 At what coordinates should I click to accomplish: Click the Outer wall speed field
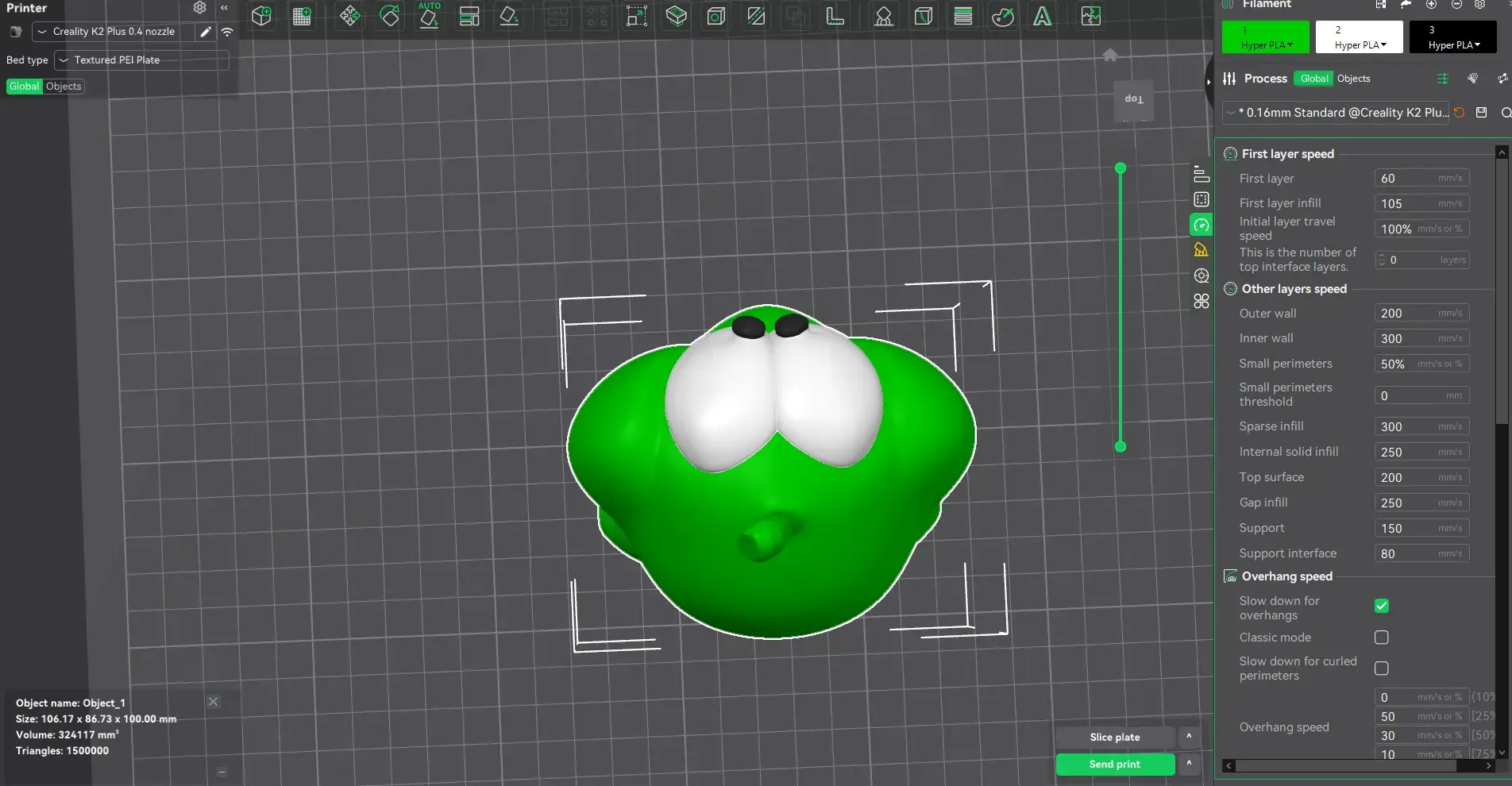1422,314
